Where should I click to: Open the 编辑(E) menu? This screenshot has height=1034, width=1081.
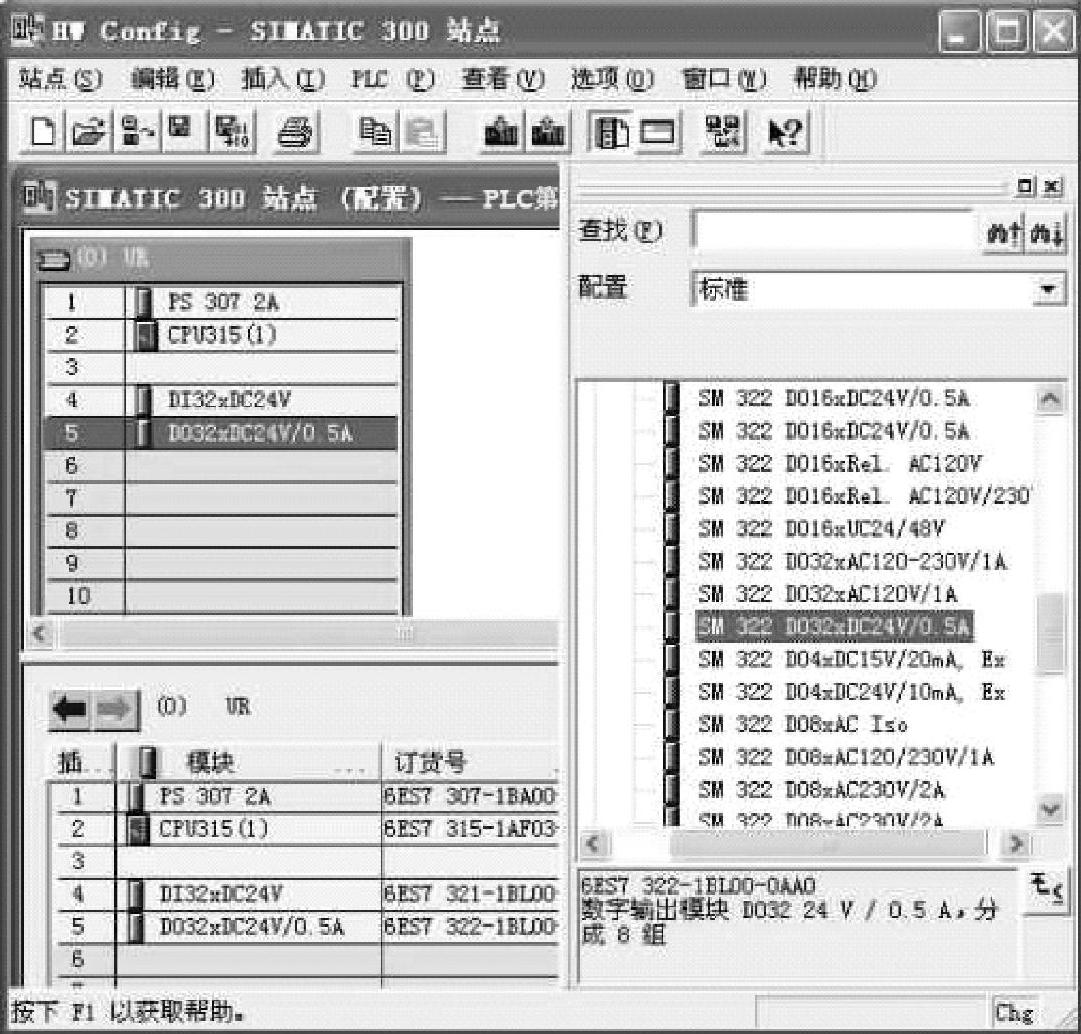click(x=172, y=79)
